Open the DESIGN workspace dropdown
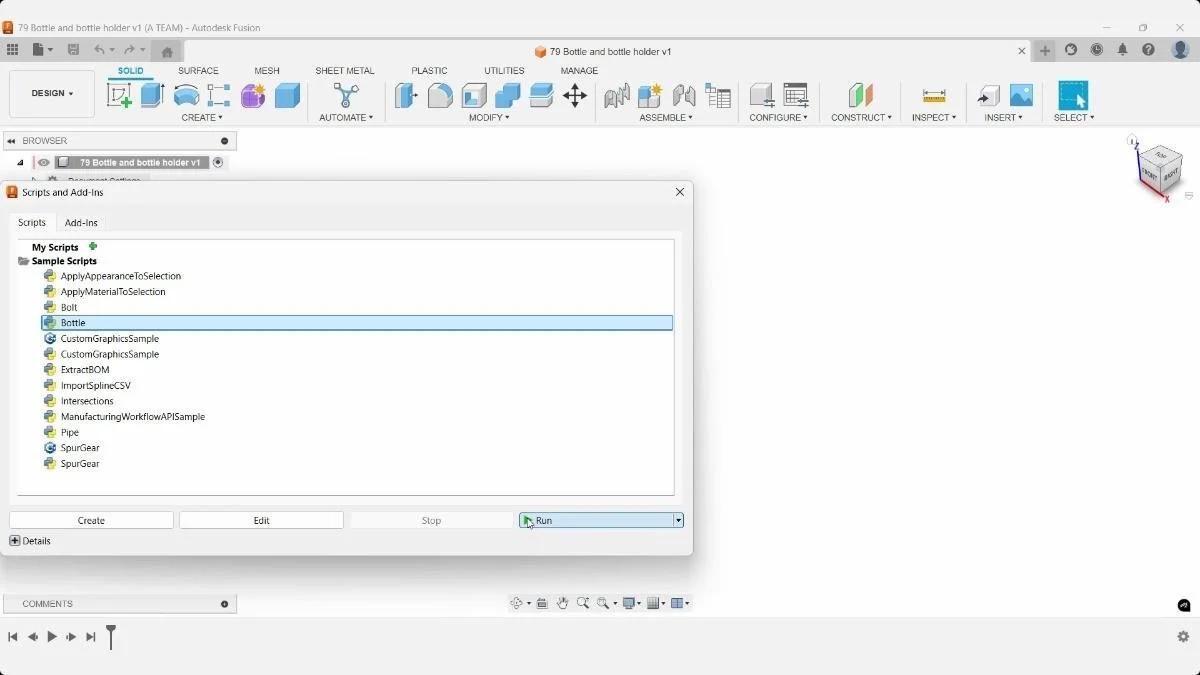The width and height of the screenshot is (1200, 675). (x=52, y=94)
